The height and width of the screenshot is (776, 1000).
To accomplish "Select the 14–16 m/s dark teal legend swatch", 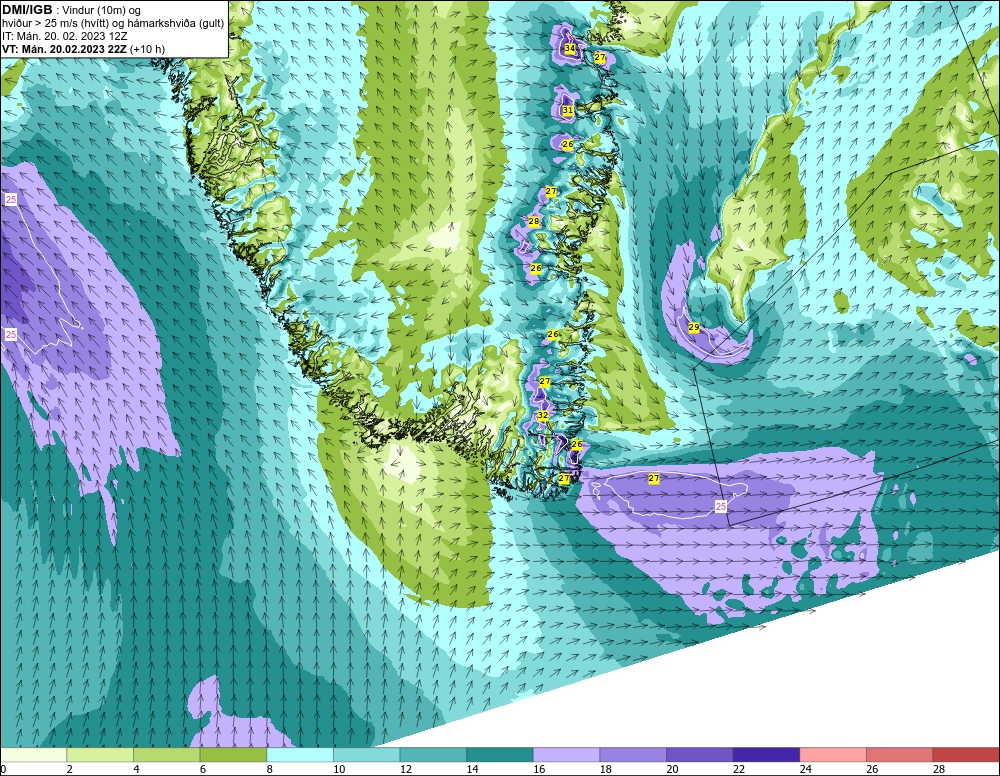I will [x=500, y=755].
